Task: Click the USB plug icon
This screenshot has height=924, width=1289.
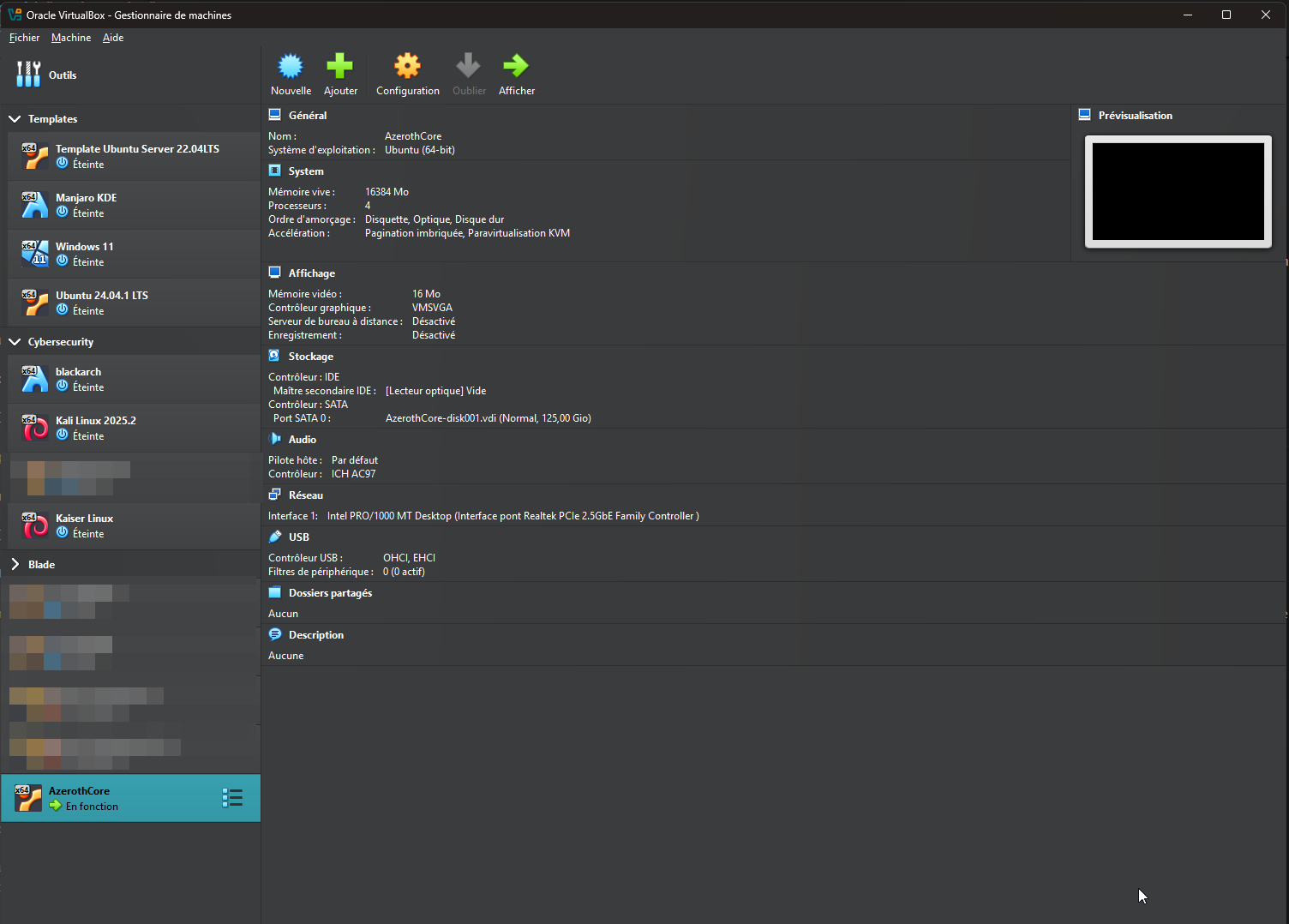Action: pyautogui.click(x=274, y=537)
